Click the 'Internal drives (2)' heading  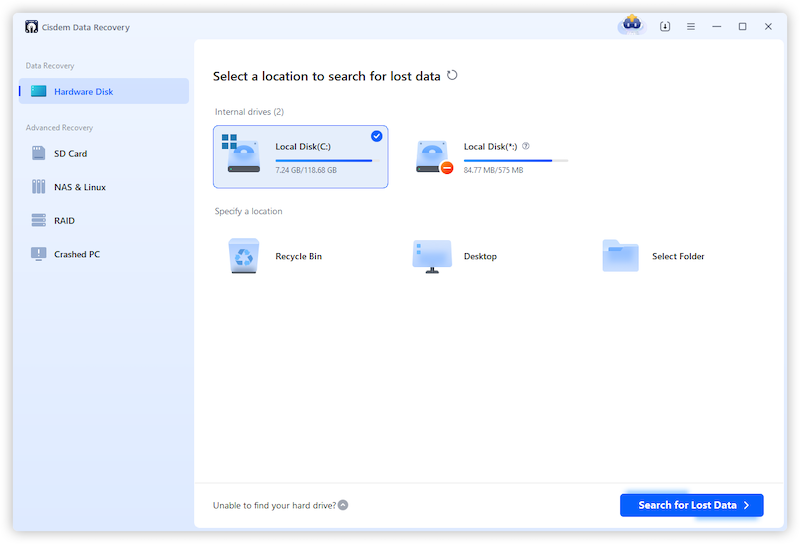pyautogui.click(x=249, y=112)
